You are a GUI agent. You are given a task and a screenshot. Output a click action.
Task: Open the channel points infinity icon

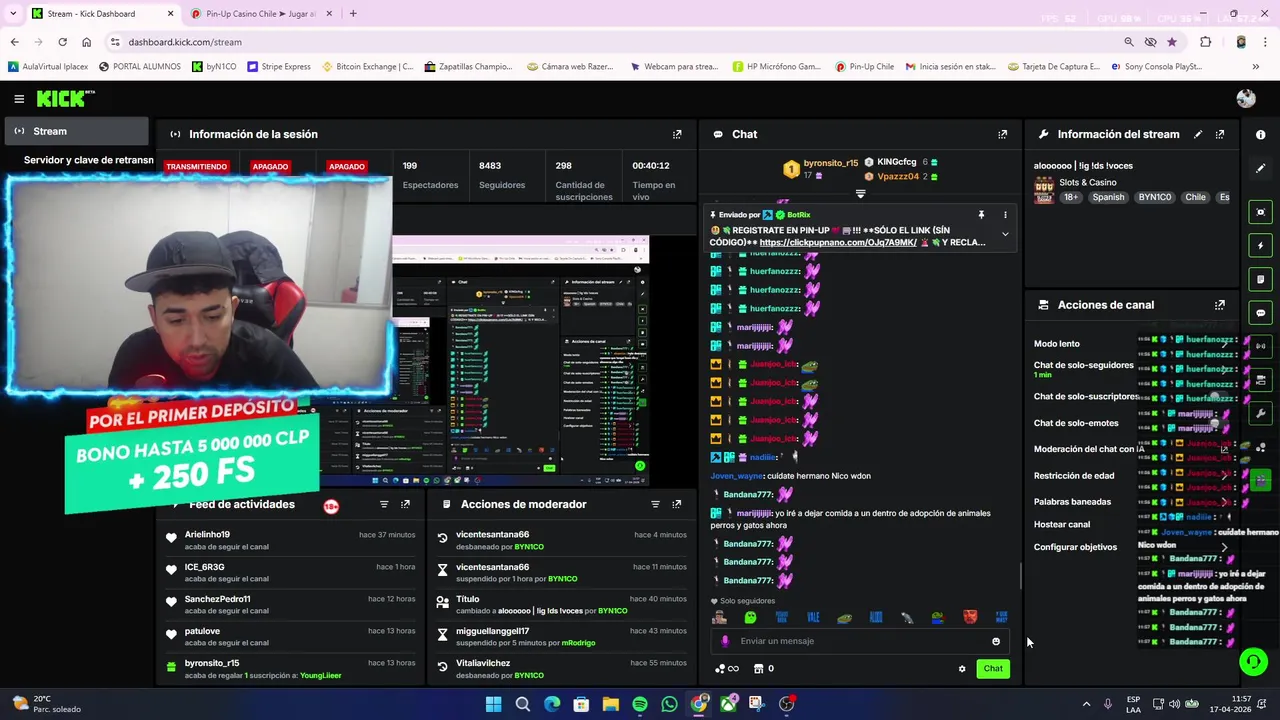(727, 669)
